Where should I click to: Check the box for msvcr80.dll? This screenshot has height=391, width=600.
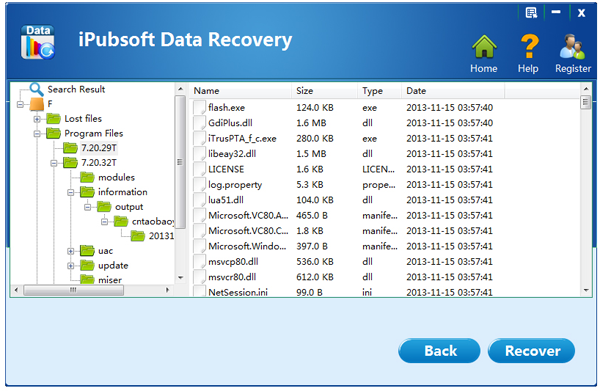[200, 277]
